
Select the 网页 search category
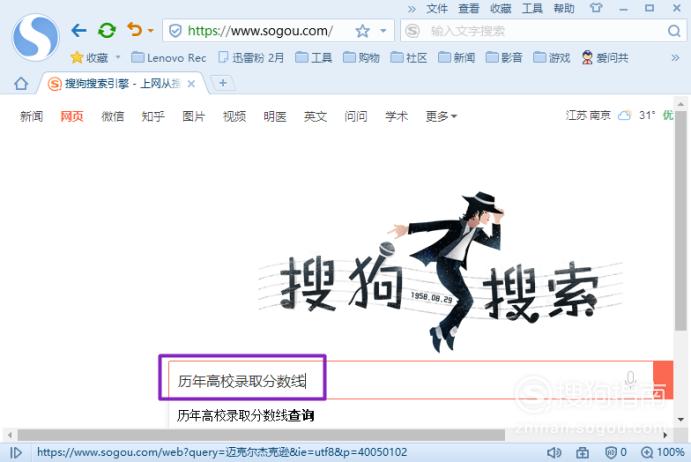pyautogui.click(x=72, y=116)
